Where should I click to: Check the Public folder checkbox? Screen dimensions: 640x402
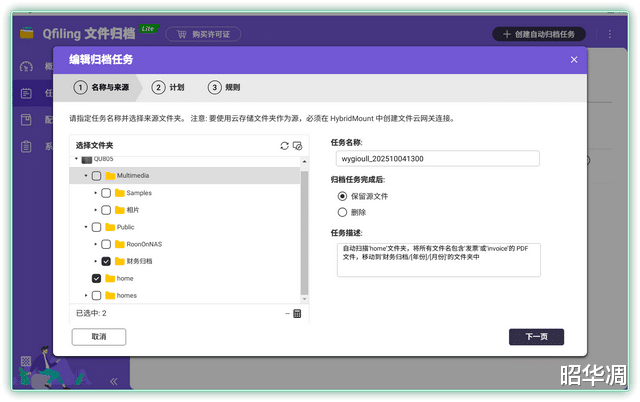click(96, 227)
